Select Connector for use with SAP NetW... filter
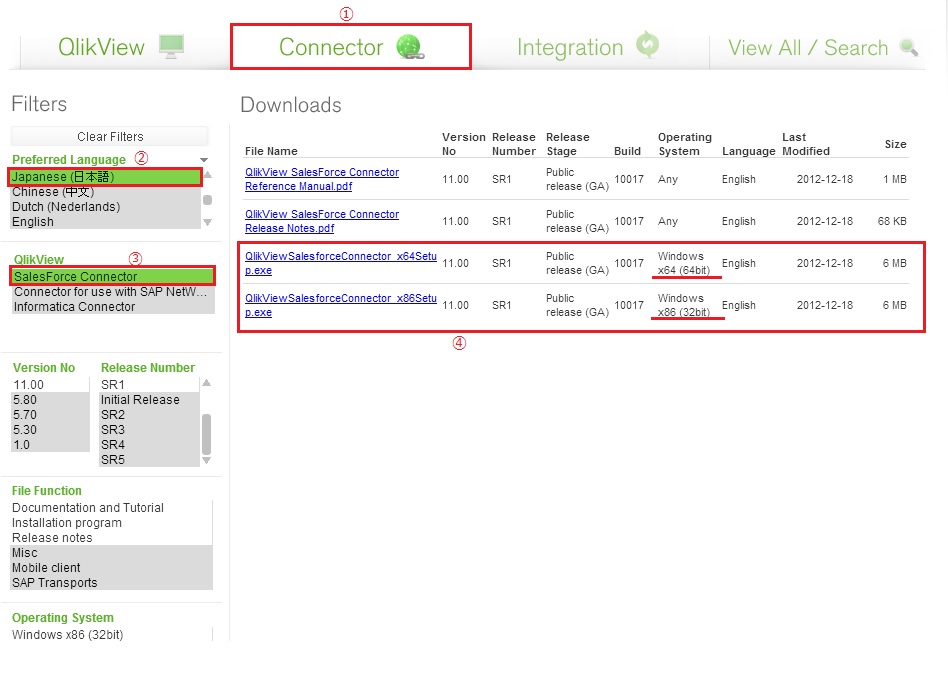The width and height of the screenshot is (948, 686). click(112, 291)
